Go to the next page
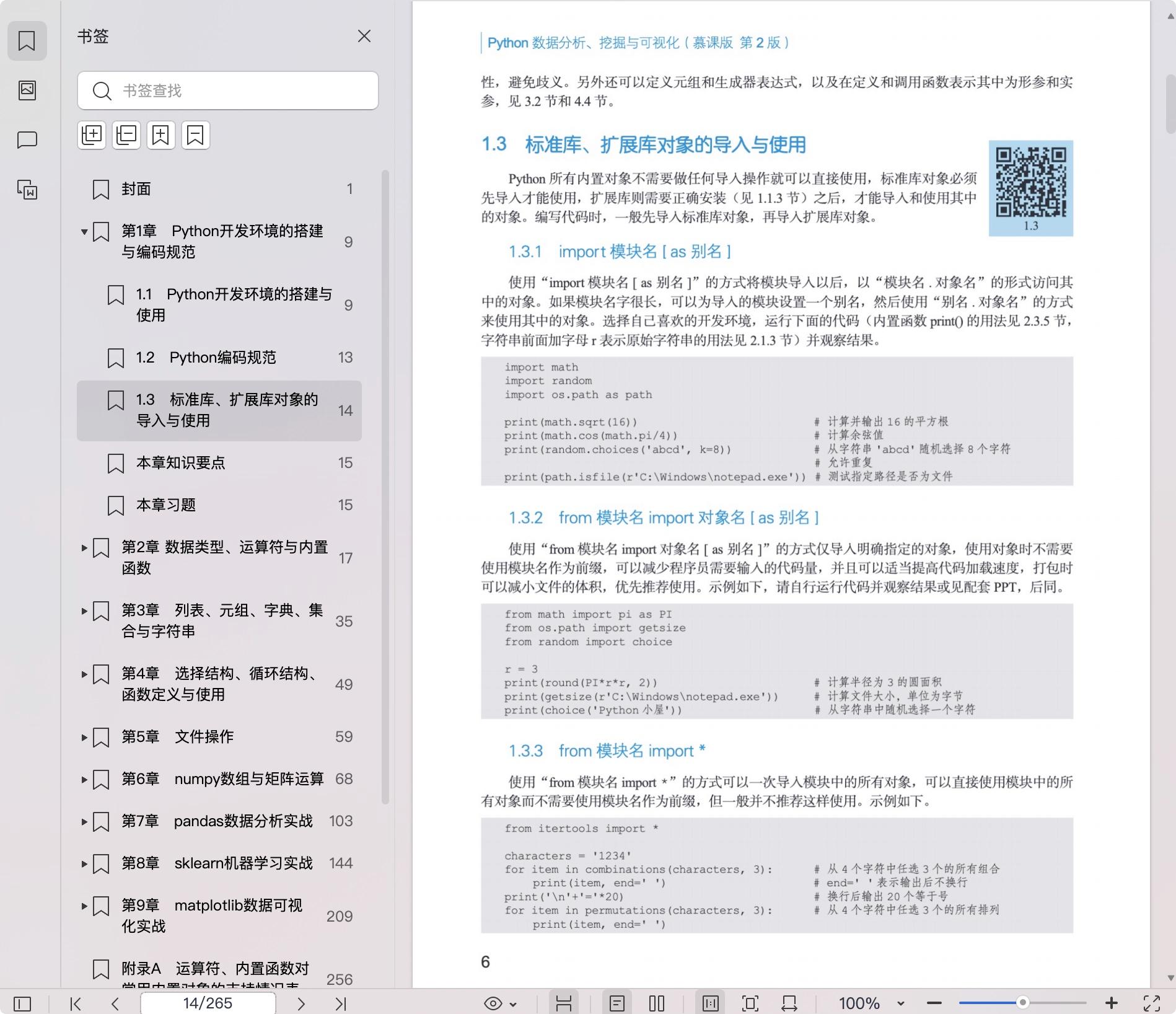Image resolution: width=1176 pixels, height=1014 pixels. click(301, 1003)
